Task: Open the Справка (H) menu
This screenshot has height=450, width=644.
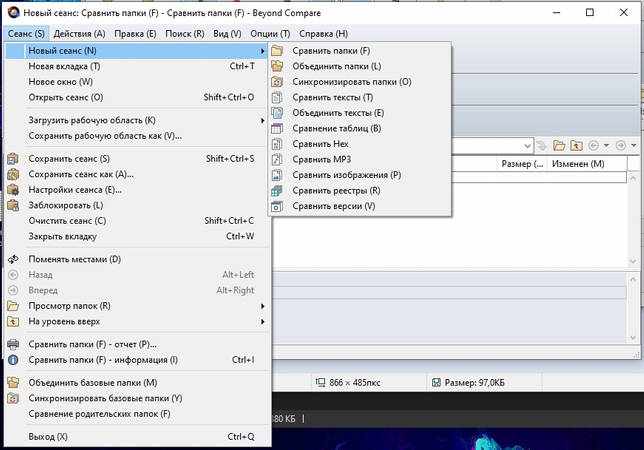Action: click(x=324, y=34)
